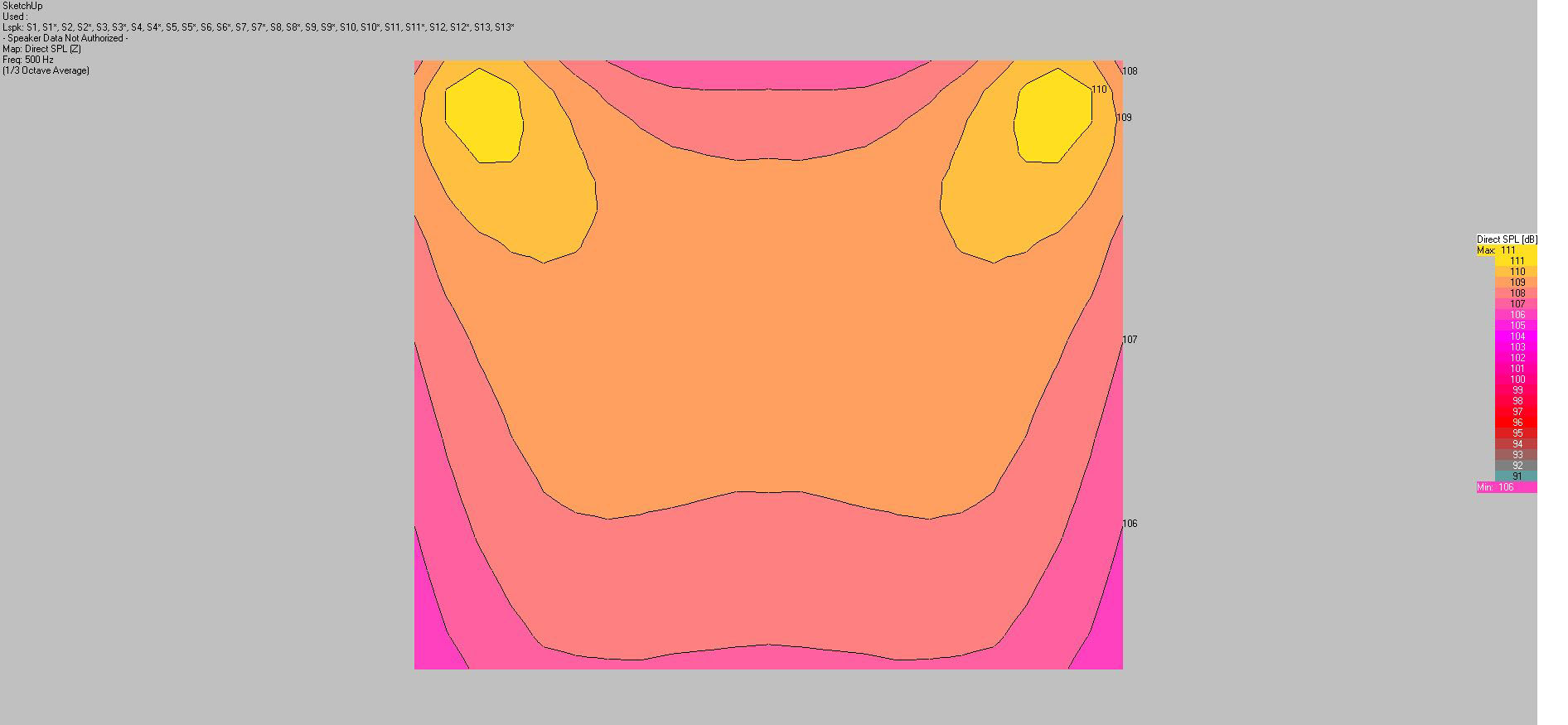Click the 'Map: Direct SPL (Z)' label

[41, 49]
